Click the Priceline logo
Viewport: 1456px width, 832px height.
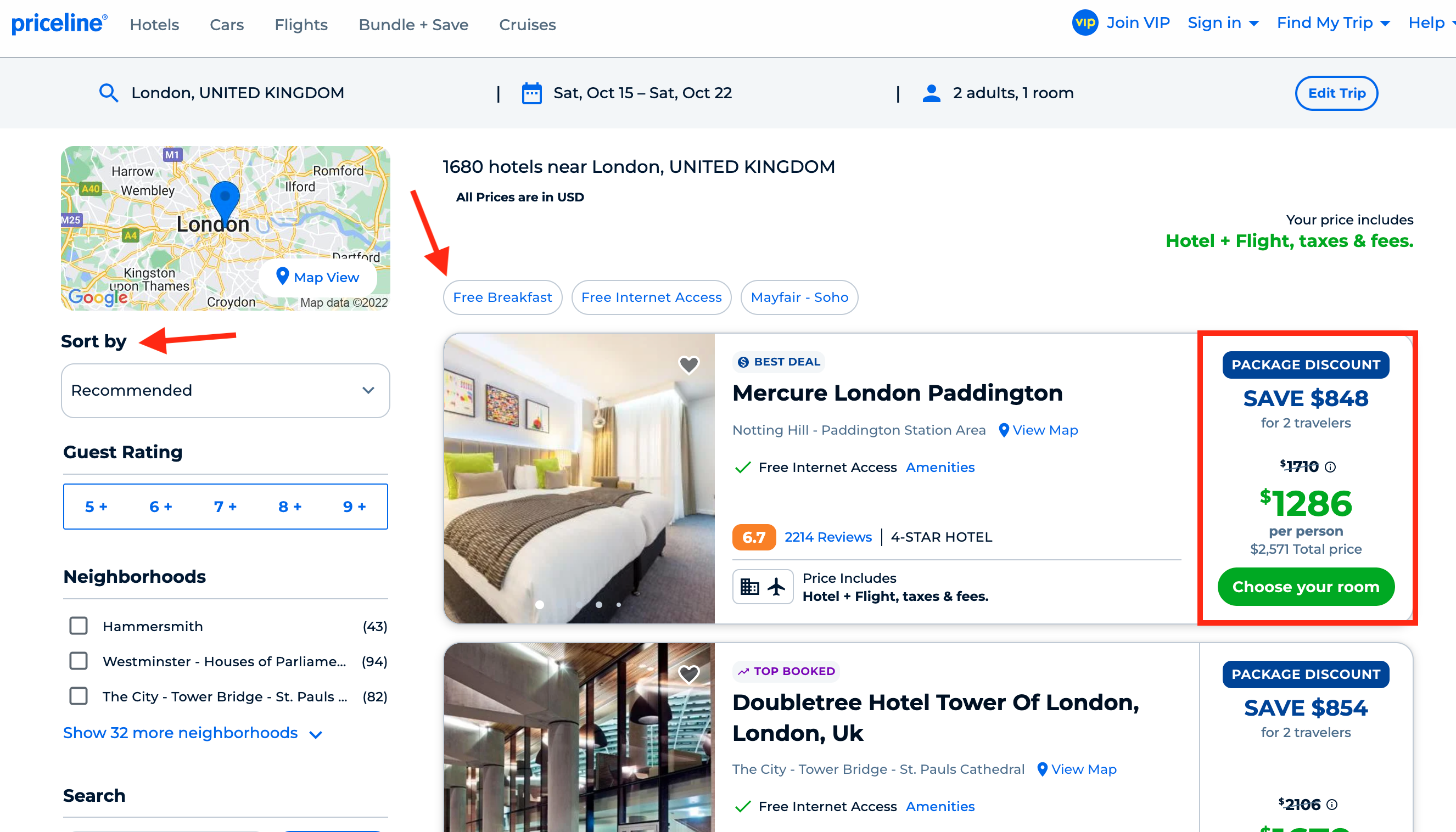pos(59,24)
